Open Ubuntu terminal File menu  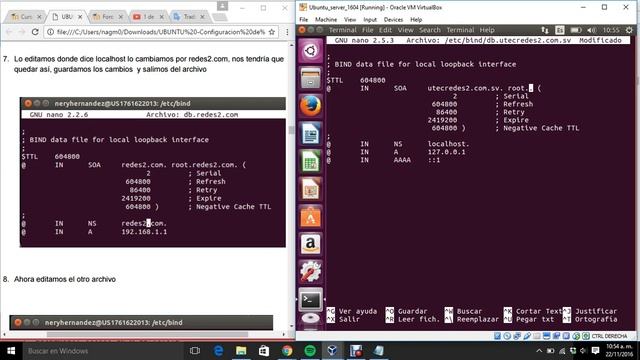(x=367, y=30)
